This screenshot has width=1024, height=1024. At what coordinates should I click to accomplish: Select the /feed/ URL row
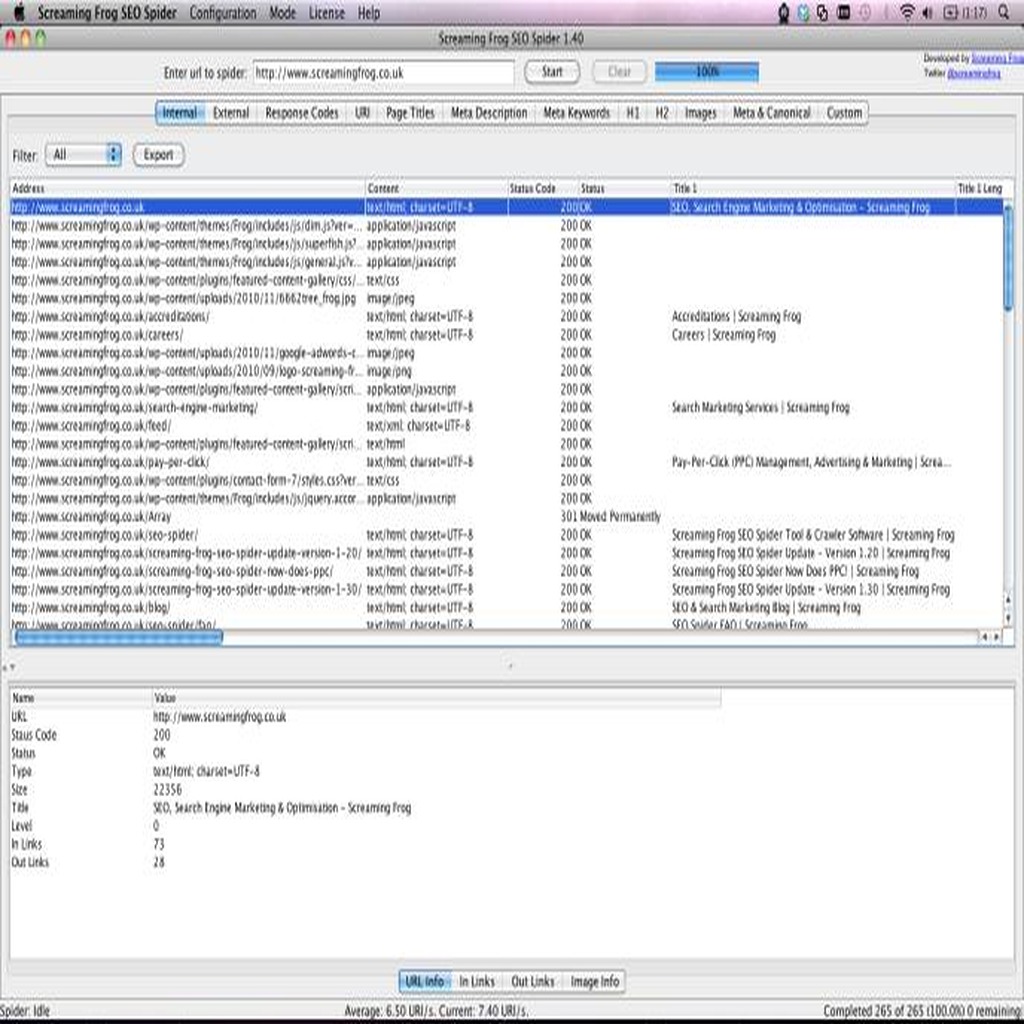[x=507, y=426]
